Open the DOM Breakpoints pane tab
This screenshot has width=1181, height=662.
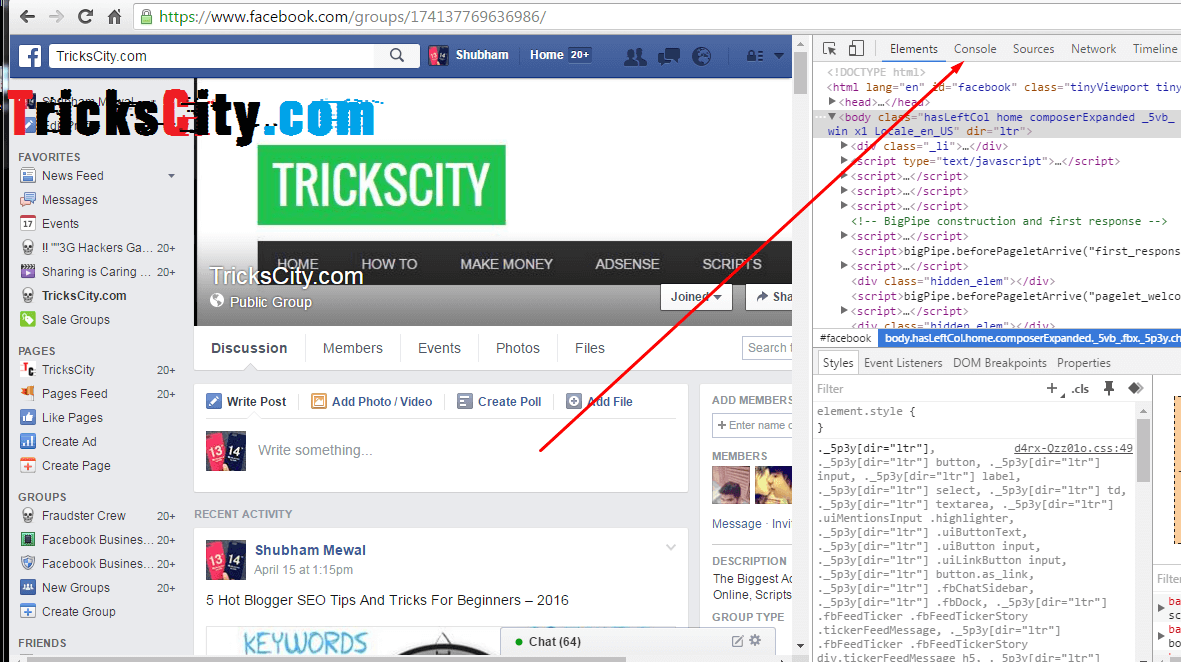999,363
